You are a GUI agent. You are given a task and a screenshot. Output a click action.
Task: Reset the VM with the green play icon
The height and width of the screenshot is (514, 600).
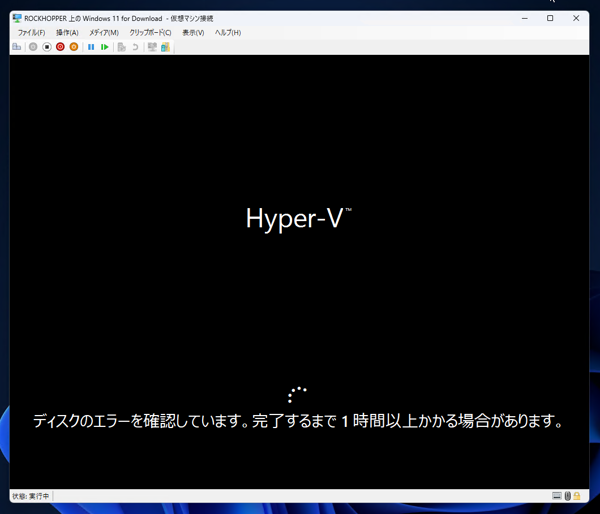click(104, 47)
